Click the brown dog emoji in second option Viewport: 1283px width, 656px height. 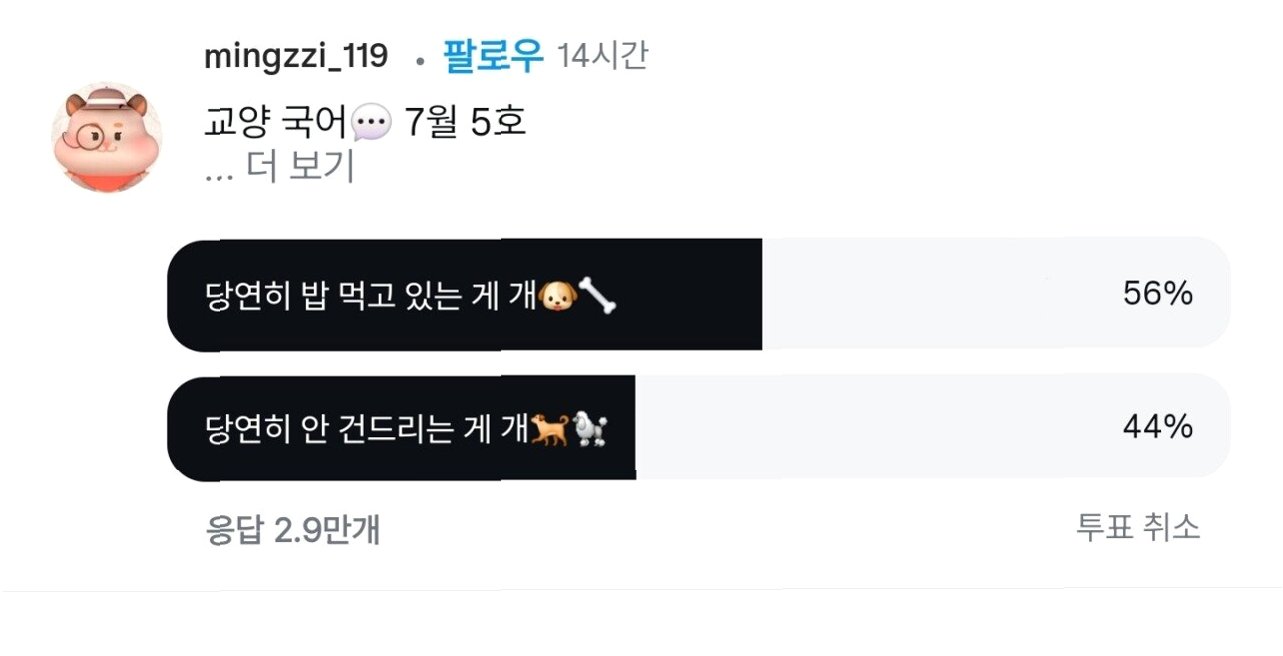click(550, 430)
